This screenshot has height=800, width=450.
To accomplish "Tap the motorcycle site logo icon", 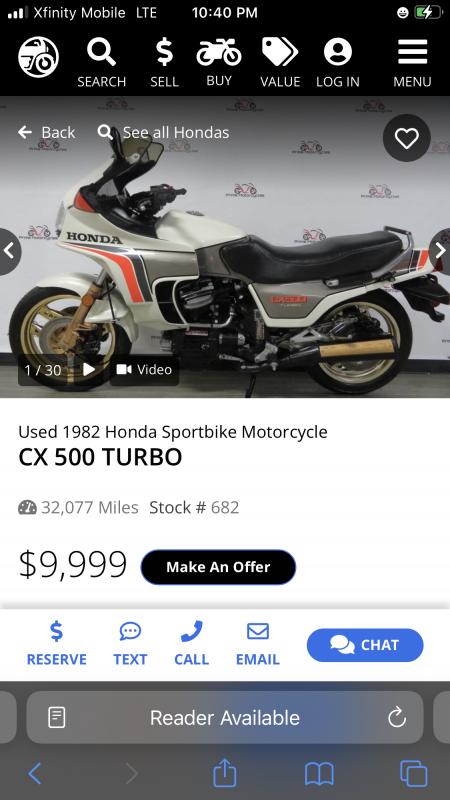I will (x=38, y=57).
